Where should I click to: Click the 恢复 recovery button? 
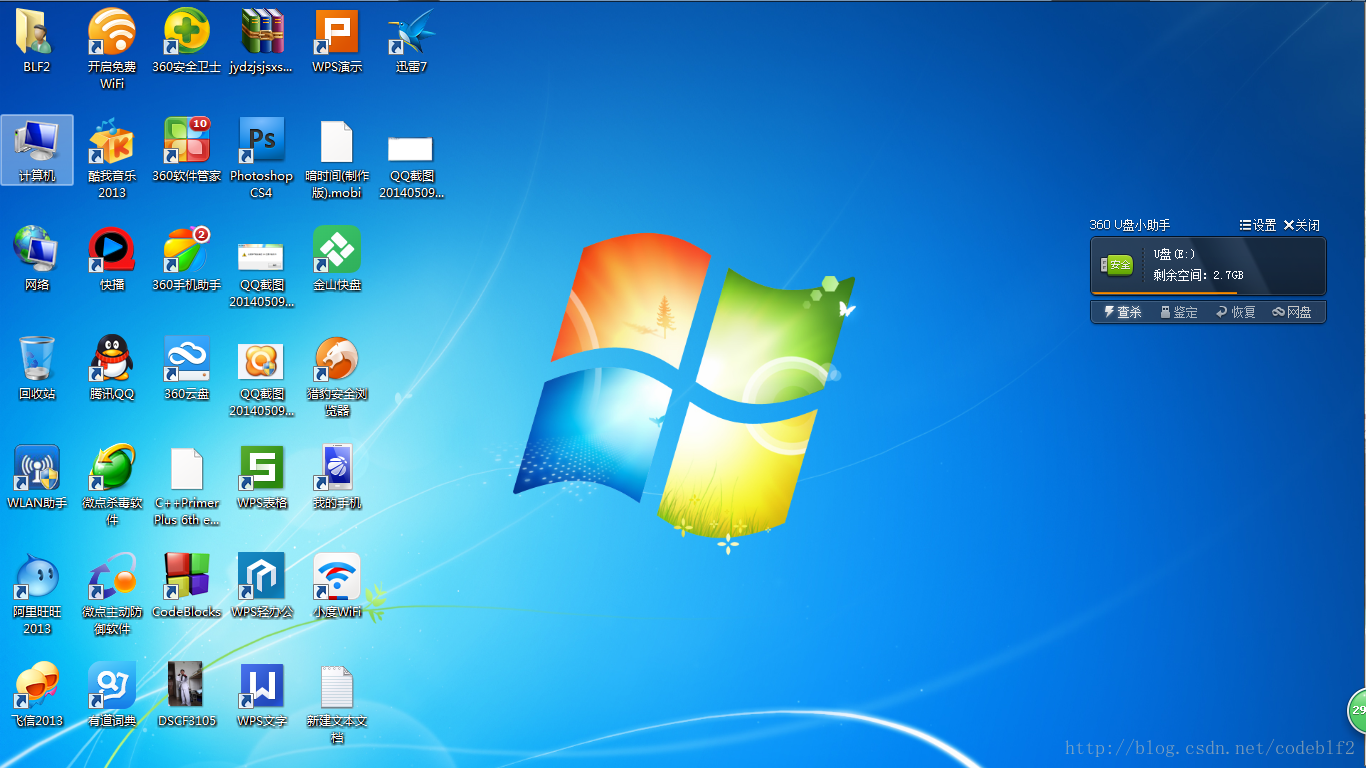pyautogui.click(x=1236, y=312)
